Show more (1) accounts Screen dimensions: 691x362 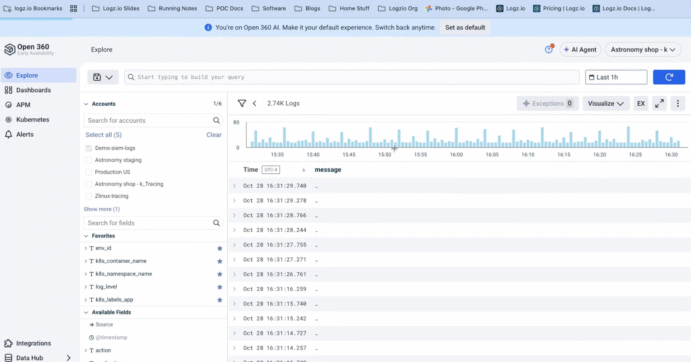(102, 209)
